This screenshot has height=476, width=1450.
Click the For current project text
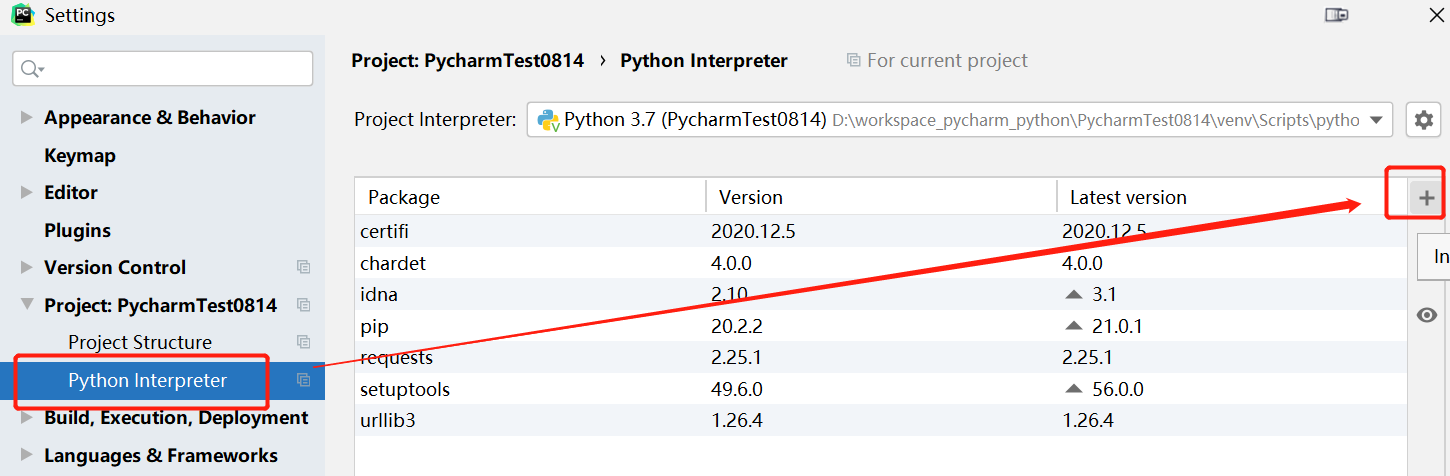click(x=947, y=61)
